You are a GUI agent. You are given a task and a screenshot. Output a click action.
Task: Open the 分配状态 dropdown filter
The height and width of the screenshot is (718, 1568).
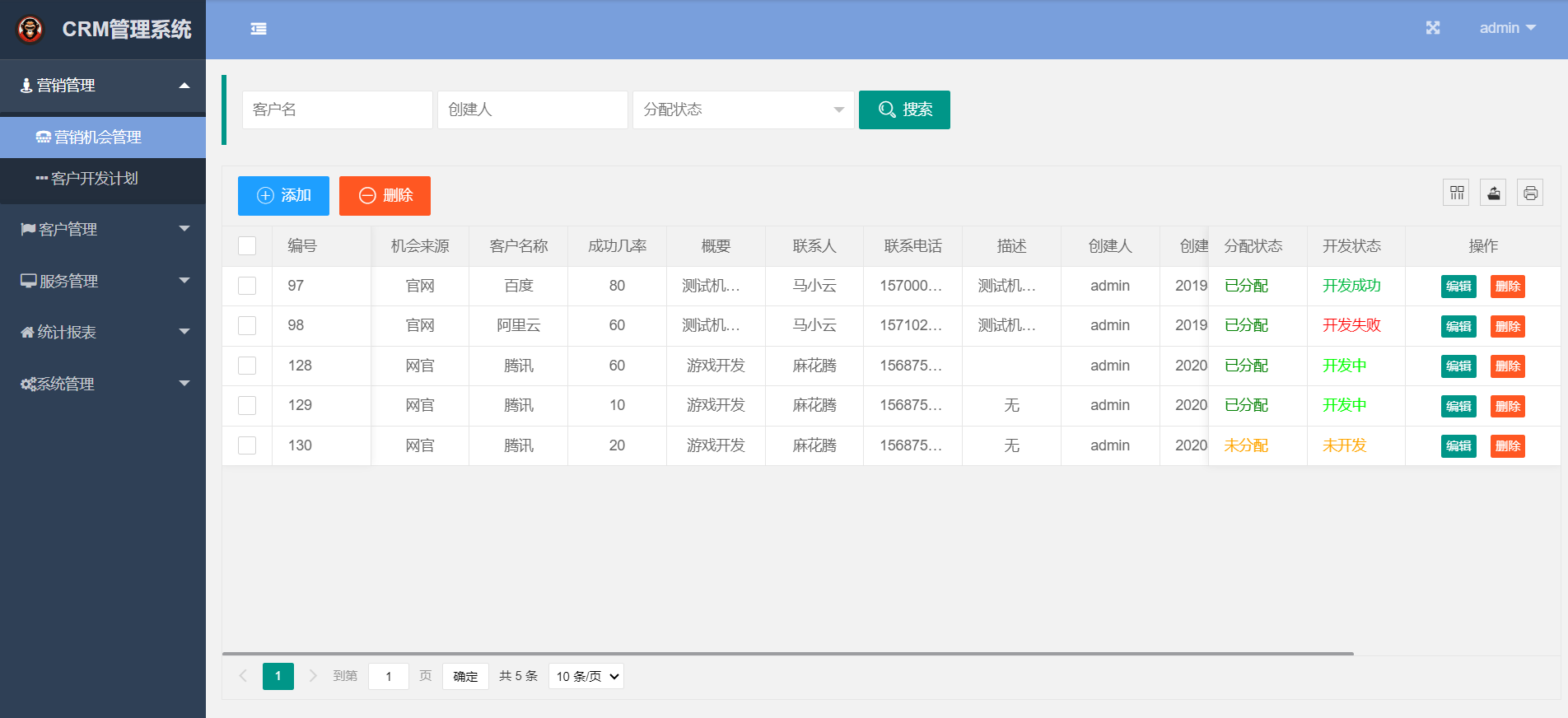(744, 110)
